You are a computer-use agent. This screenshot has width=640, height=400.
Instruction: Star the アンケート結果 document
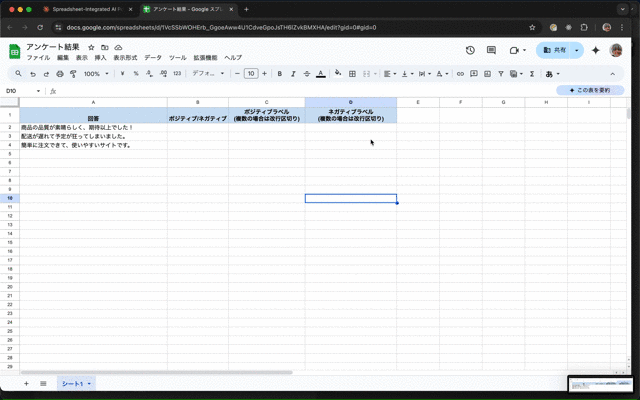91,47
